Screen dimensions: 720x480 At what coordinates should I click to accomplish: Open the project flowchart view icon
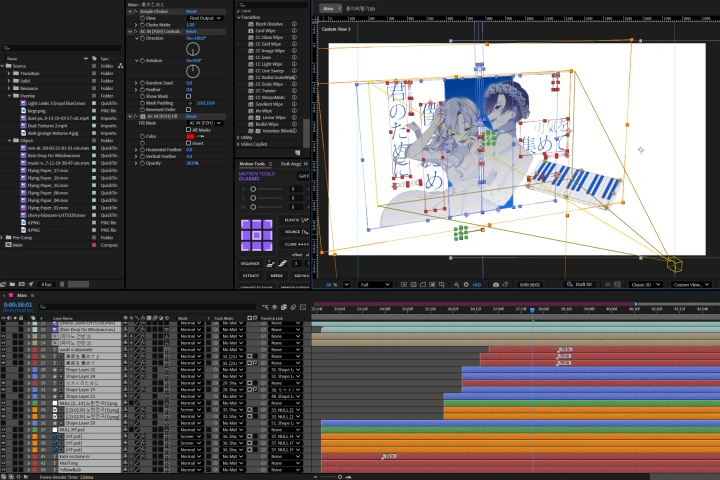(120, 66)
